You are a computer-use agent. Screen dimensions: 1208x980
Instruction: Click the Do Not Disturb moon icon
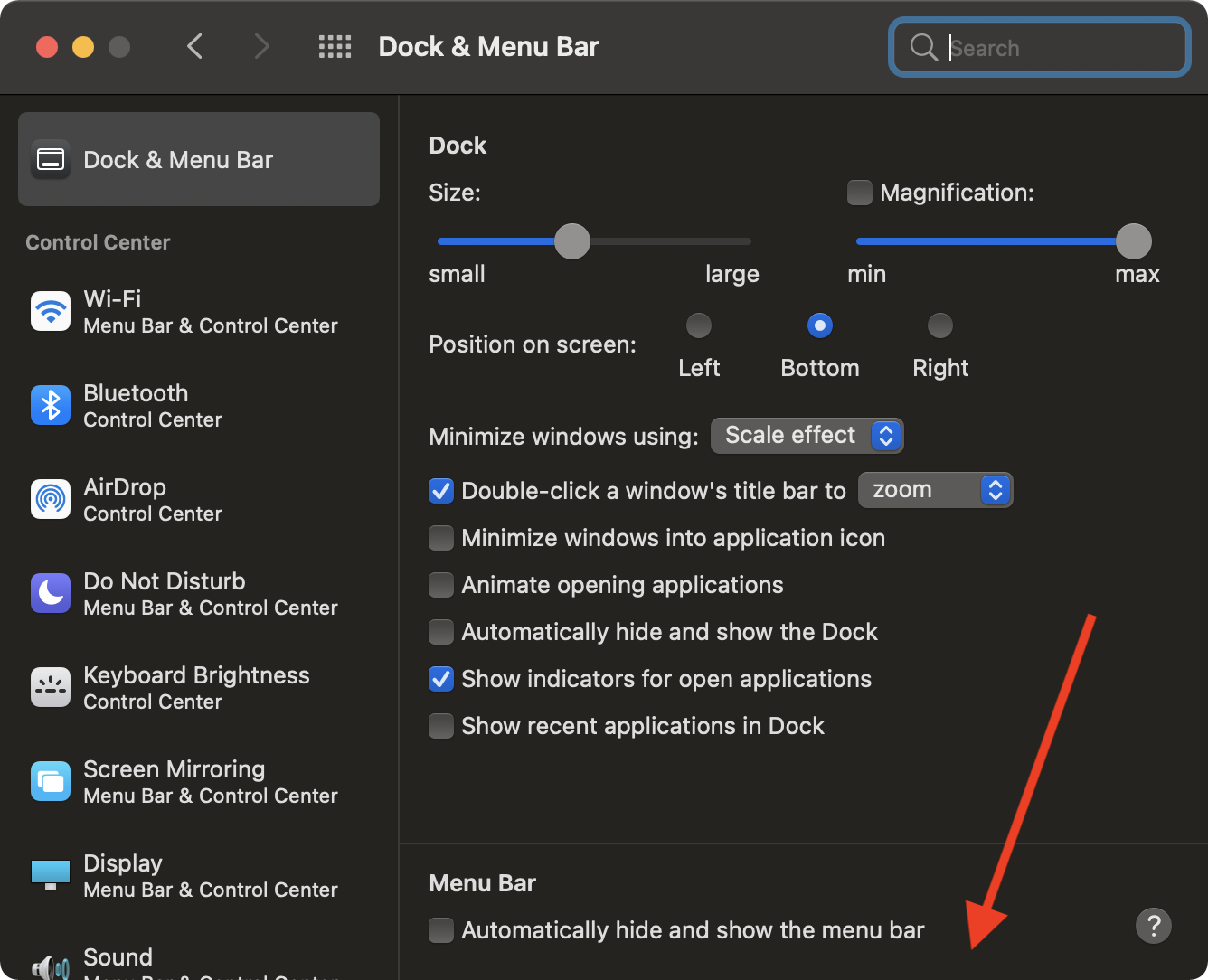click(x=51, y=594)
